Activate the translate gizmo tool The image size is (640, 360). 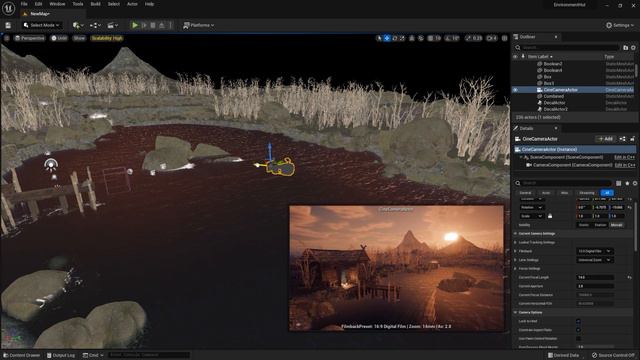tap(387, 38)
